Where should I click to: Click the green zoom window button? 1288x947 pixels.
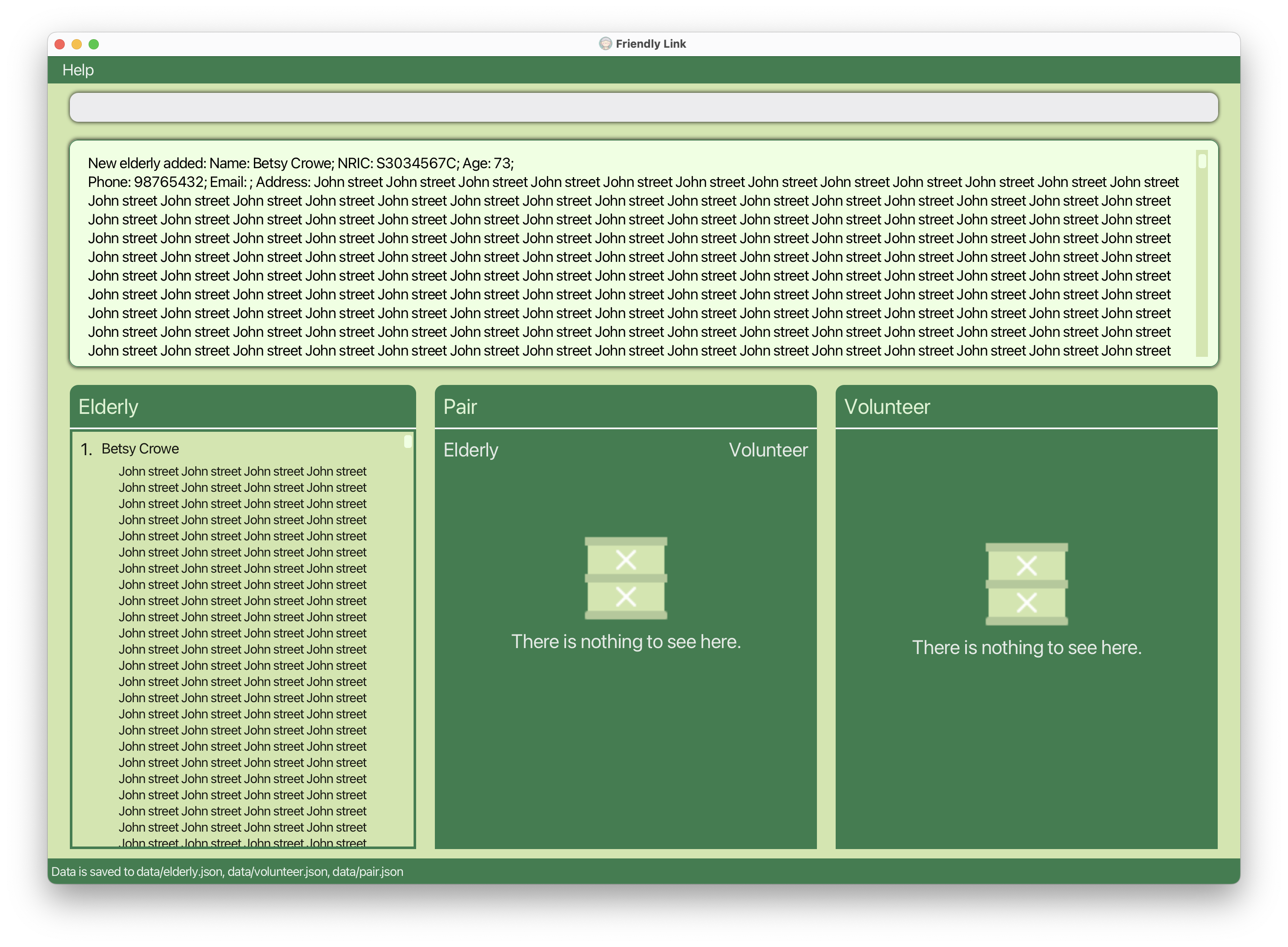(x=94, y=44)
